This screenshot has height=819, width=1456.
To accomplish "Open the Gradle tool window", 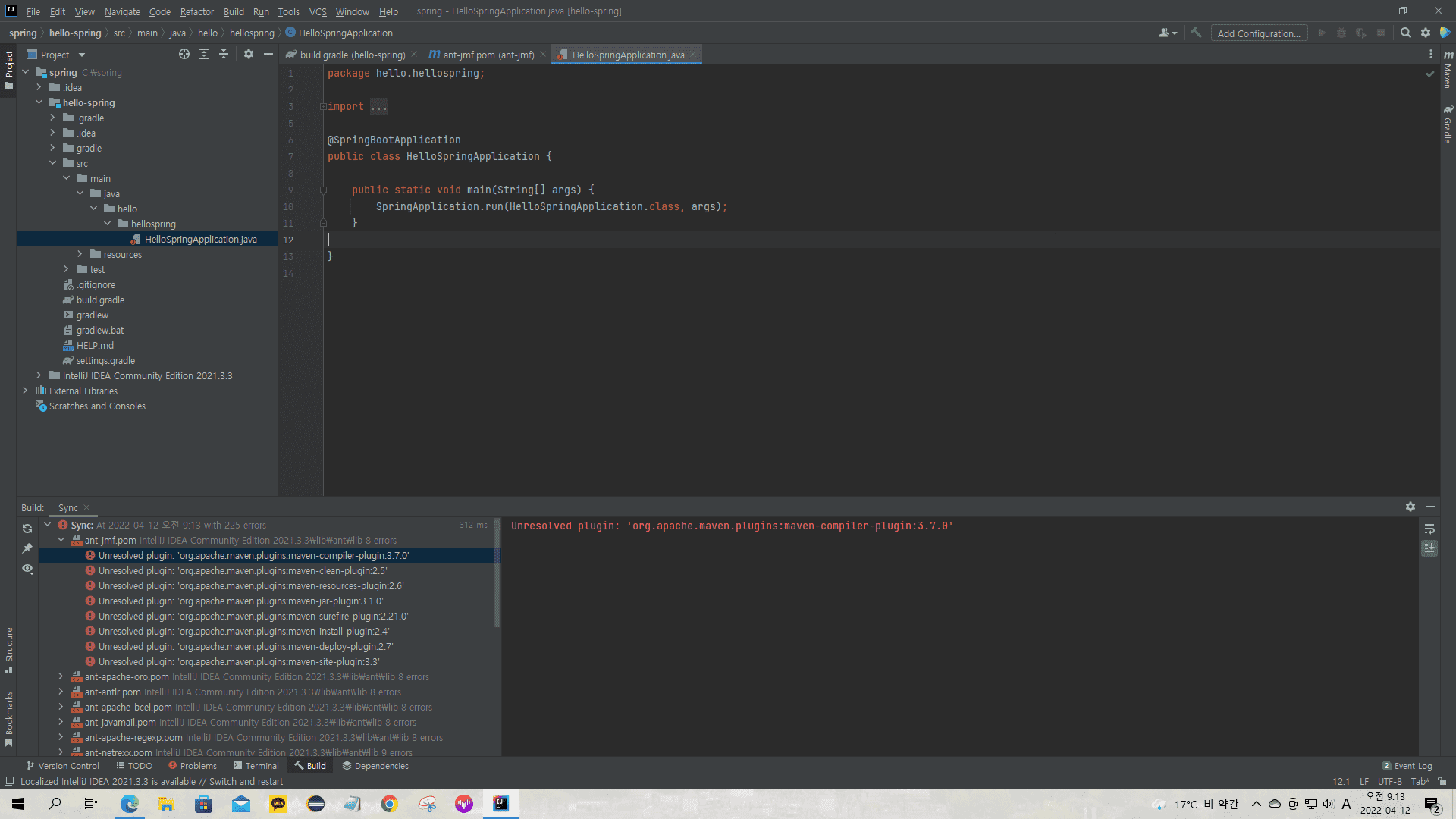I will 1448,124.
